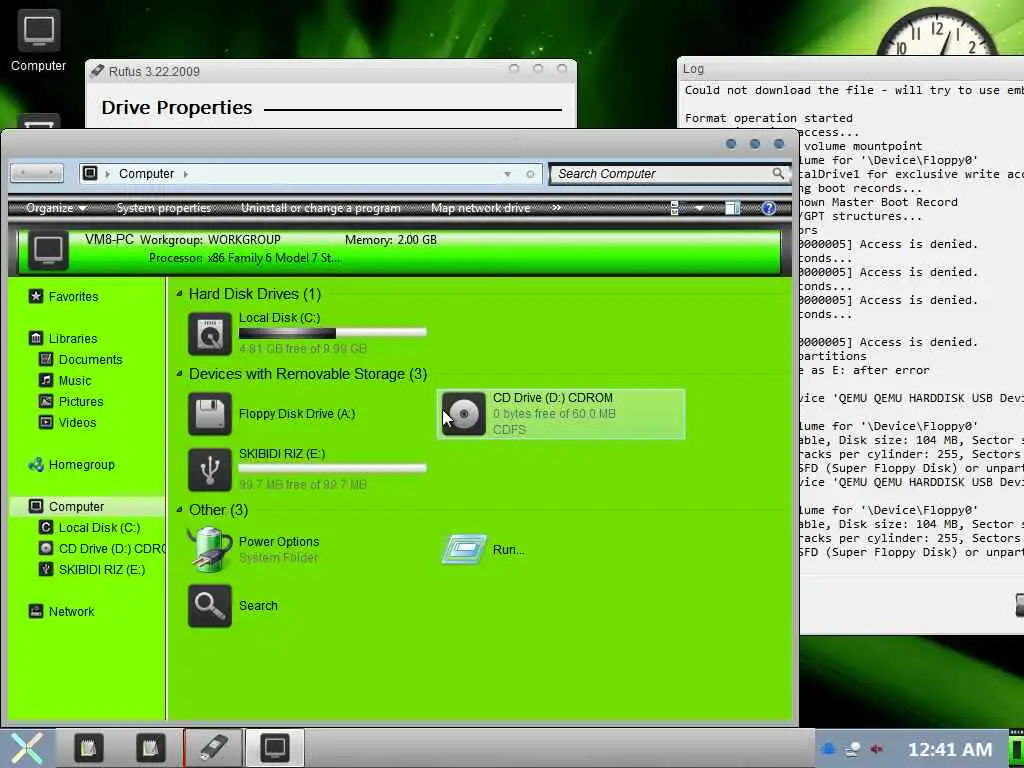Image resolution: width=1024 pixels, height=768 pixels.
Task: Click the Memory: 2.00 GB detail text
Action: point(391,240)
